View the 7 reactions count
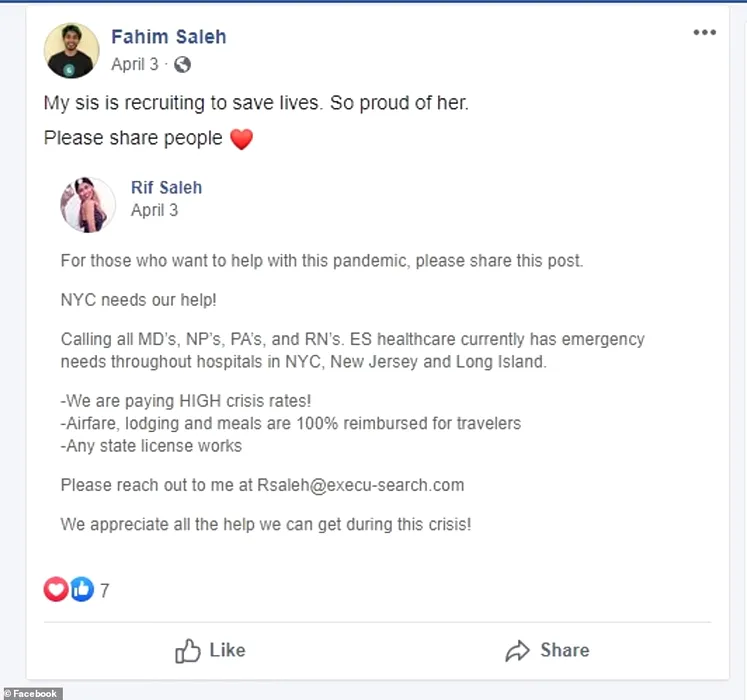 point(104,591)
